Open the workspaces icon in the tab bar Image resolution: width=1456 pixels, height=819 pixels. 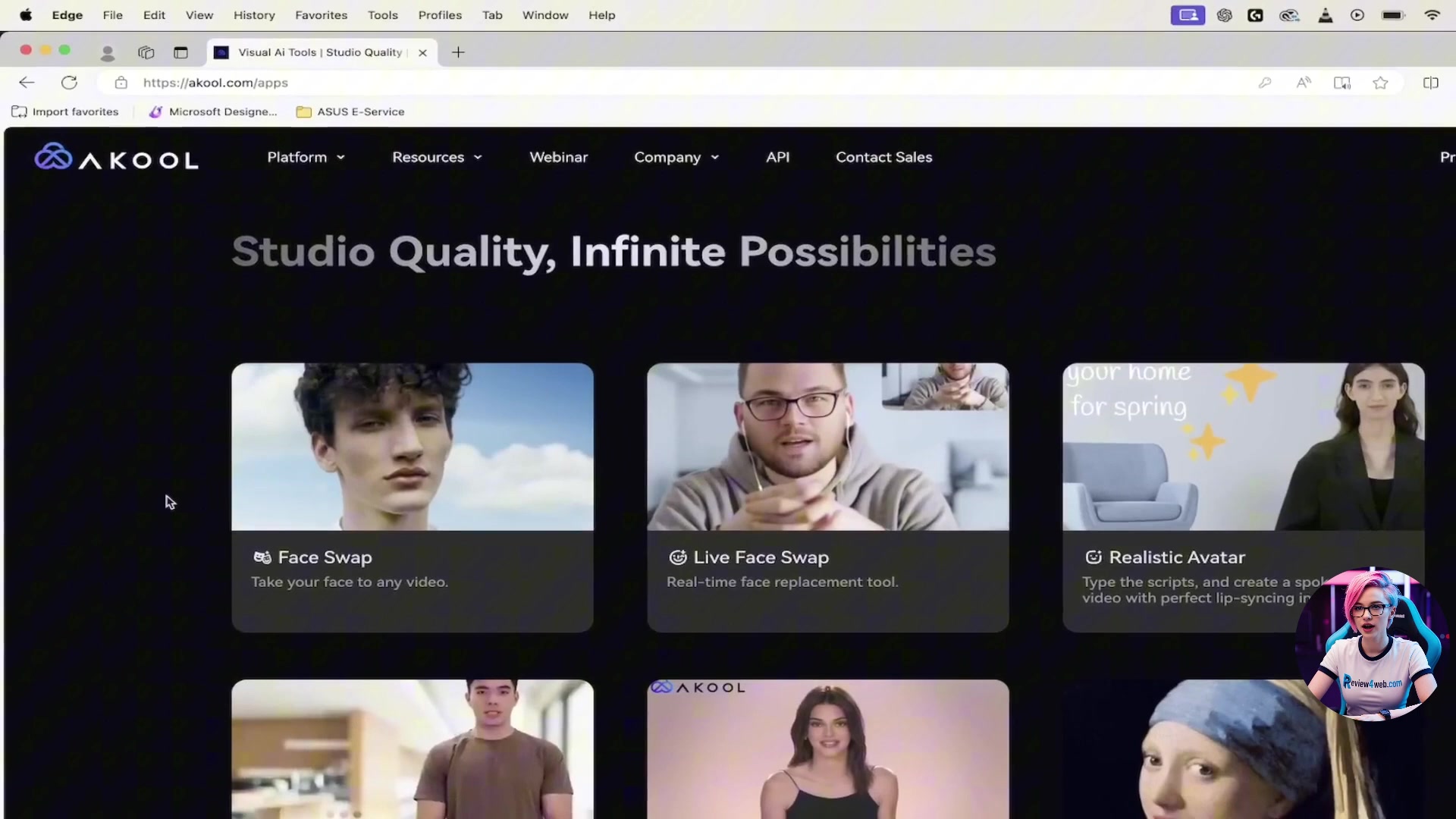point(146,52)
